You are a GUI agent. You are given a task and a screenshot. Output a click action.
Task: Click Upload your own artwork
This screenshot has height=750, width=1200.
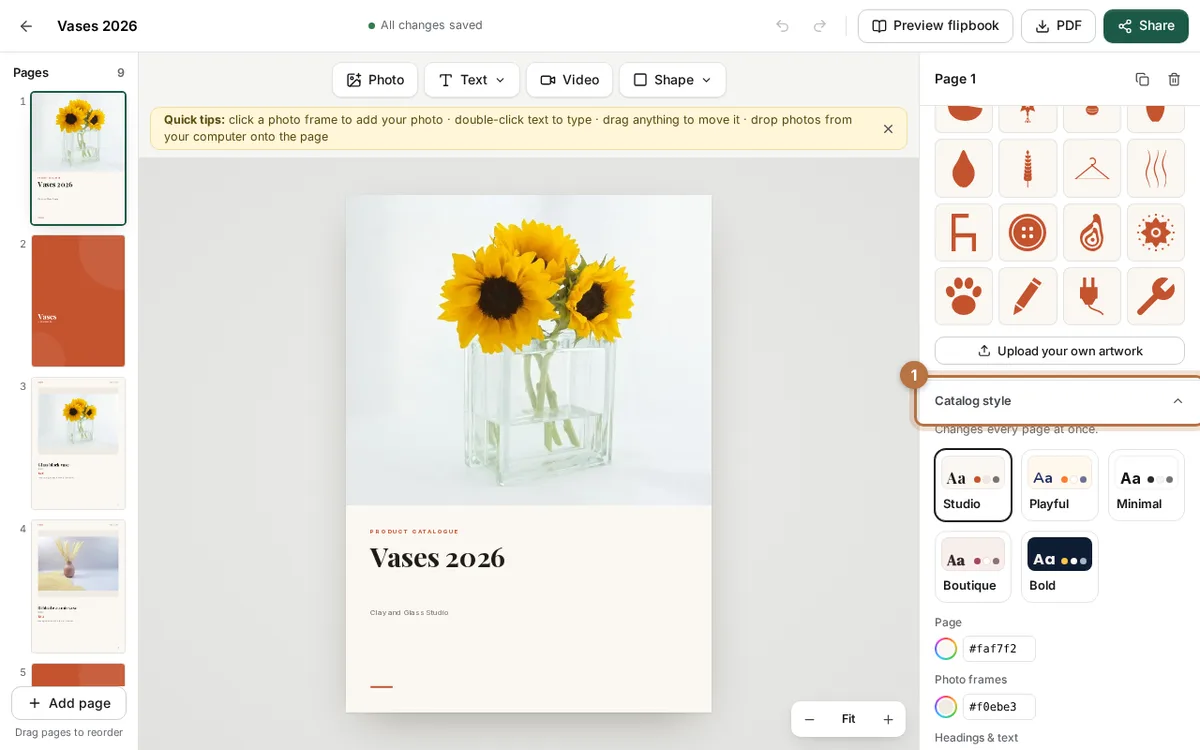[x=1059, y=351]
